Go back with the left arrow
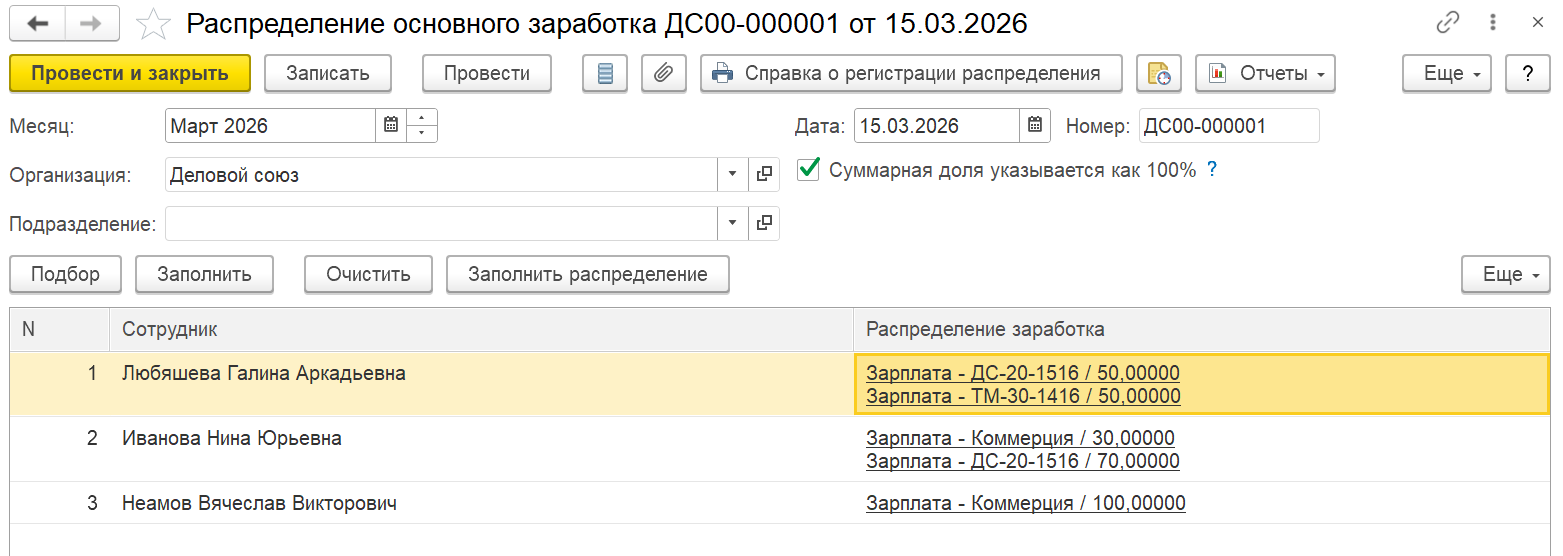The image size is (1563, 556). (37, 23)
